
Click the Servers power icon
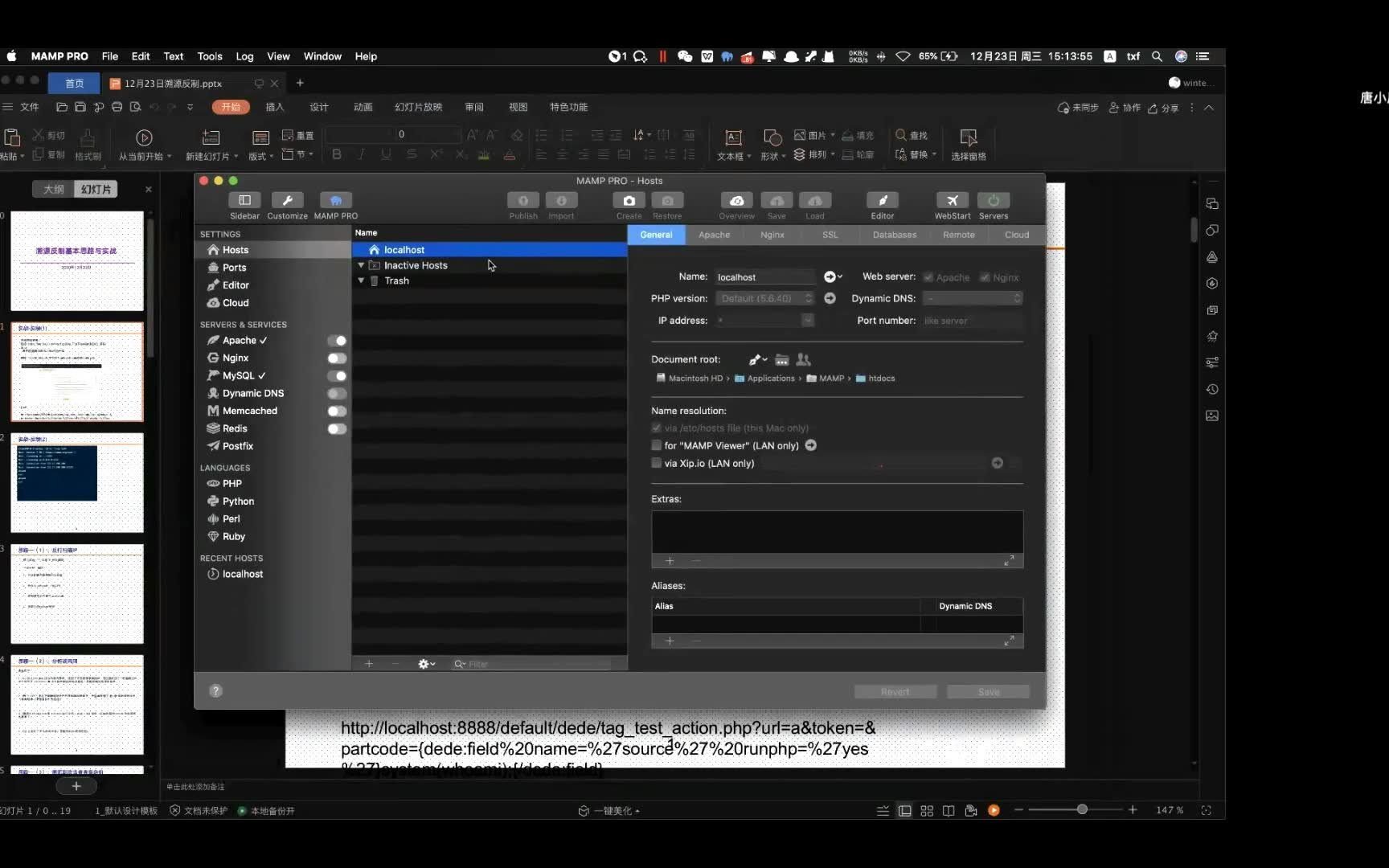pos(994,200)
